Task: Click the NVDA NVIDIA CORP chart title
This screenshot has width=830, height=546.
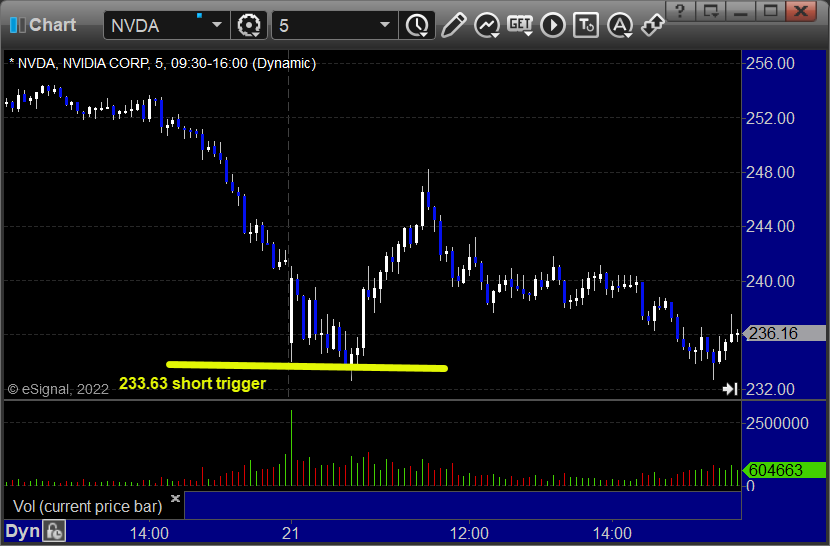Action: pyautogui.click(x=163, y=64)
